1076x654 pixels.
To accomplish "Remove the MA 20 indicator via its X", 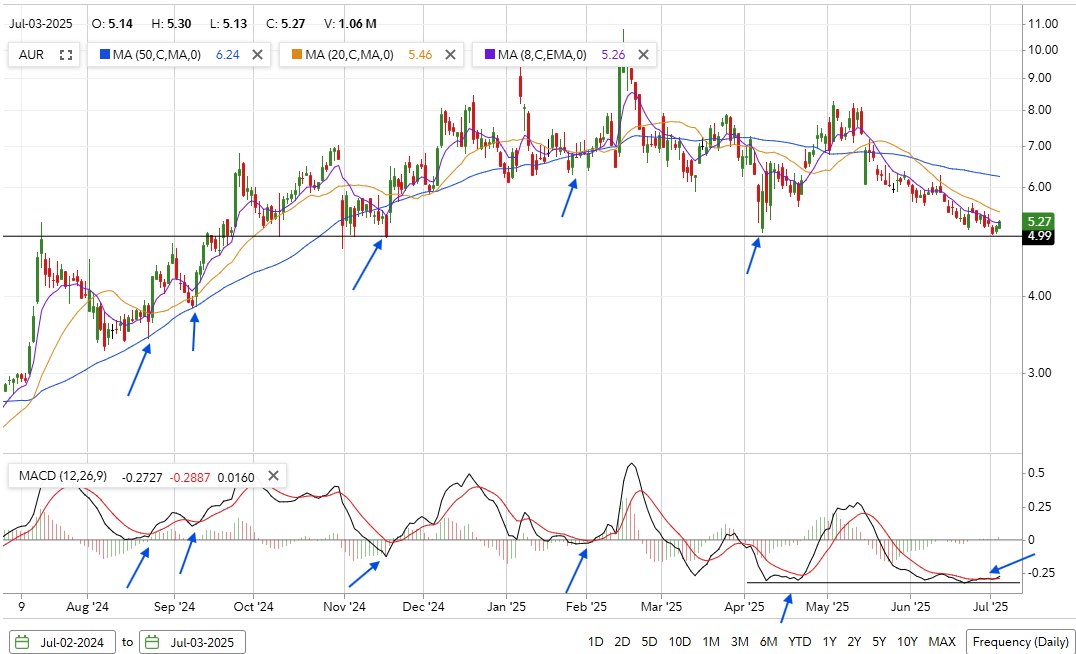I will [450, 55].
